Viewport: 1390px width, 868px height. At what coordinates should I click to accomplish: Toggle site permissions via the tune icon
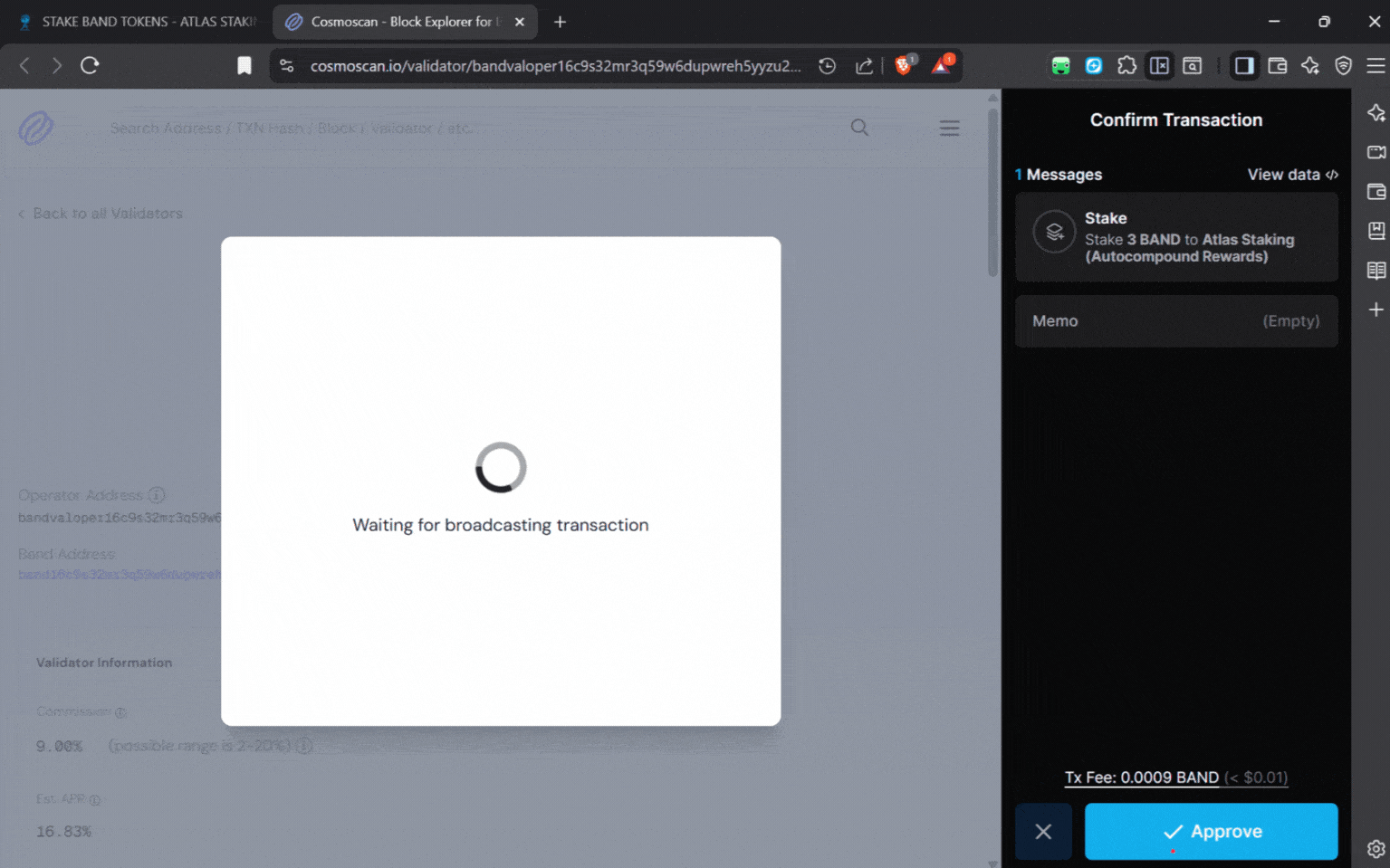click(x=286, y=65)
